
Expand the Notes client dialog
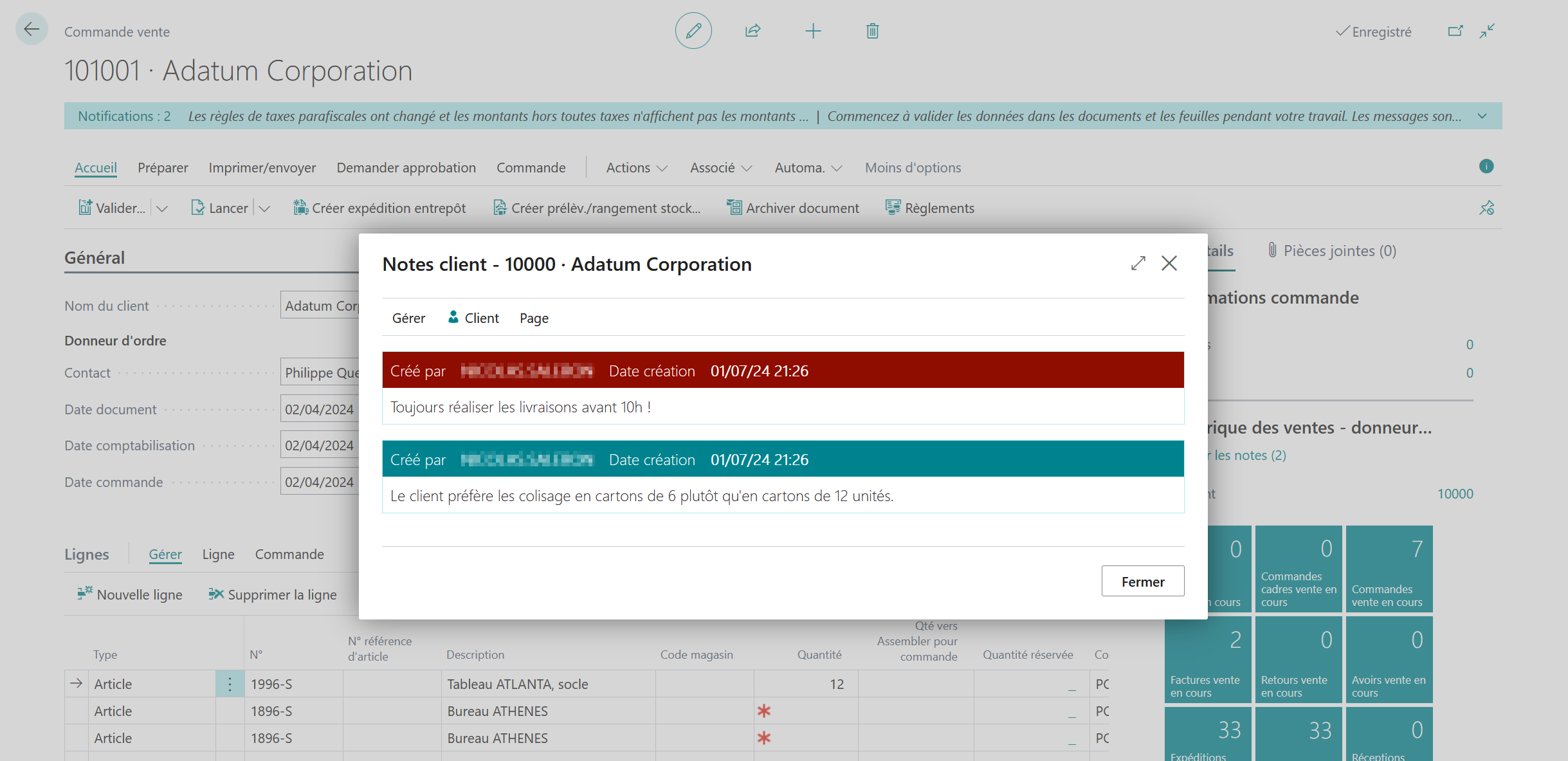pyautogui.click(x=1138, y=263)
